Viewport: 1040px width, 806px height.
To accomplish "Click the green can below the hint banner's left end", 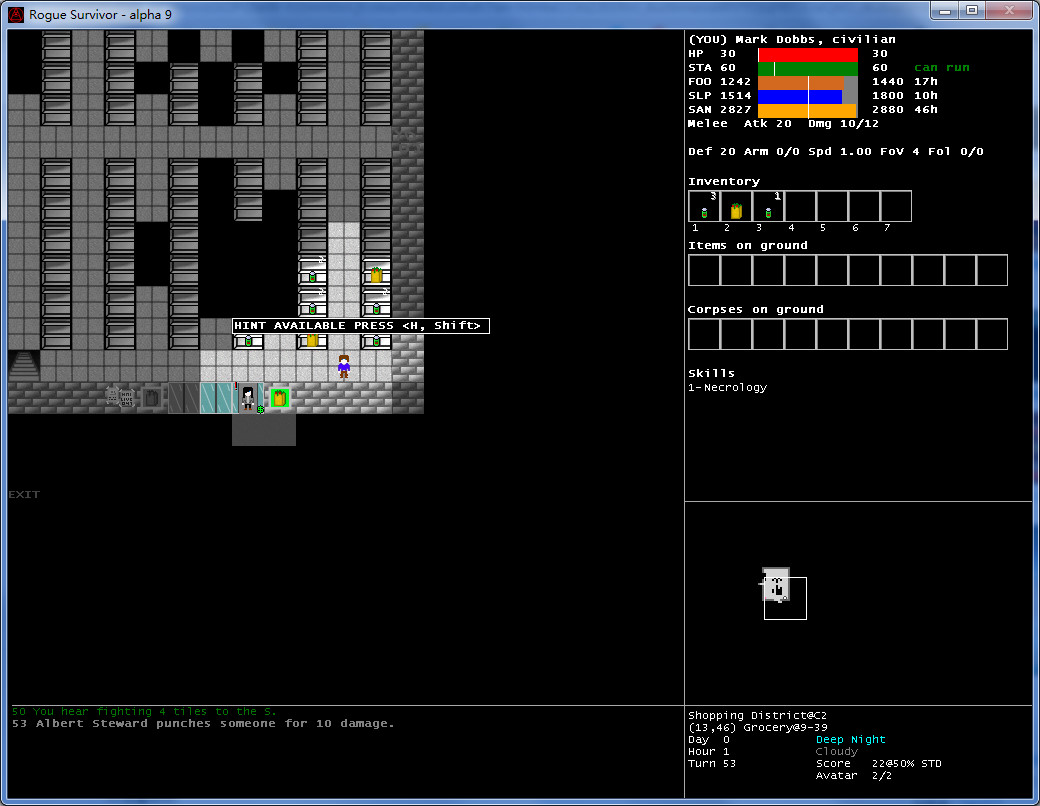I will coord(248,341).
